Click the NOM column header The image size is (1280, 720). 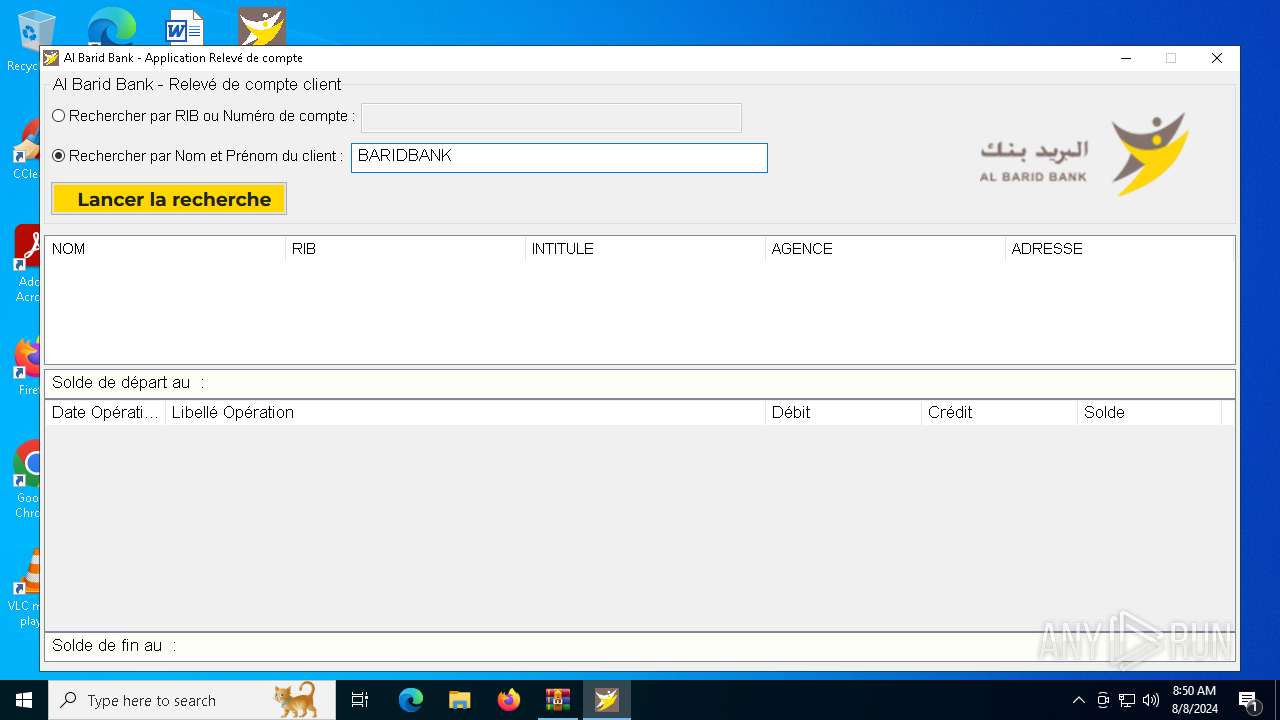click(x=165, y=249)
